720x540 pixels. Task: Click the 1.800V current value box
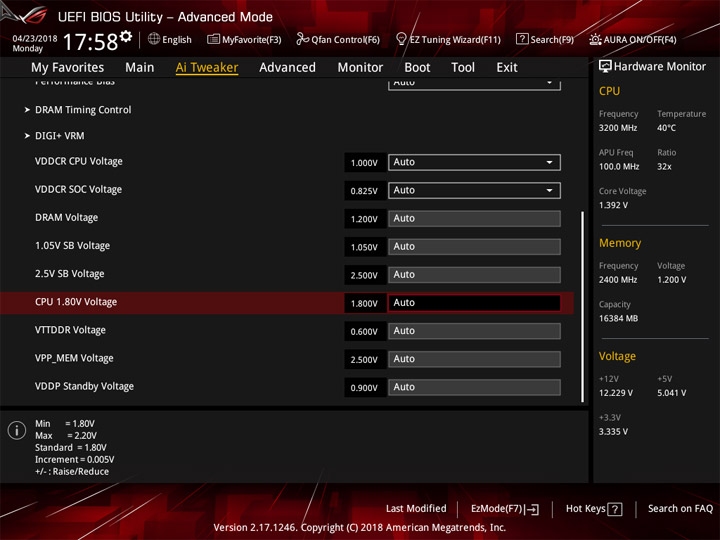(x=365, y=304)
